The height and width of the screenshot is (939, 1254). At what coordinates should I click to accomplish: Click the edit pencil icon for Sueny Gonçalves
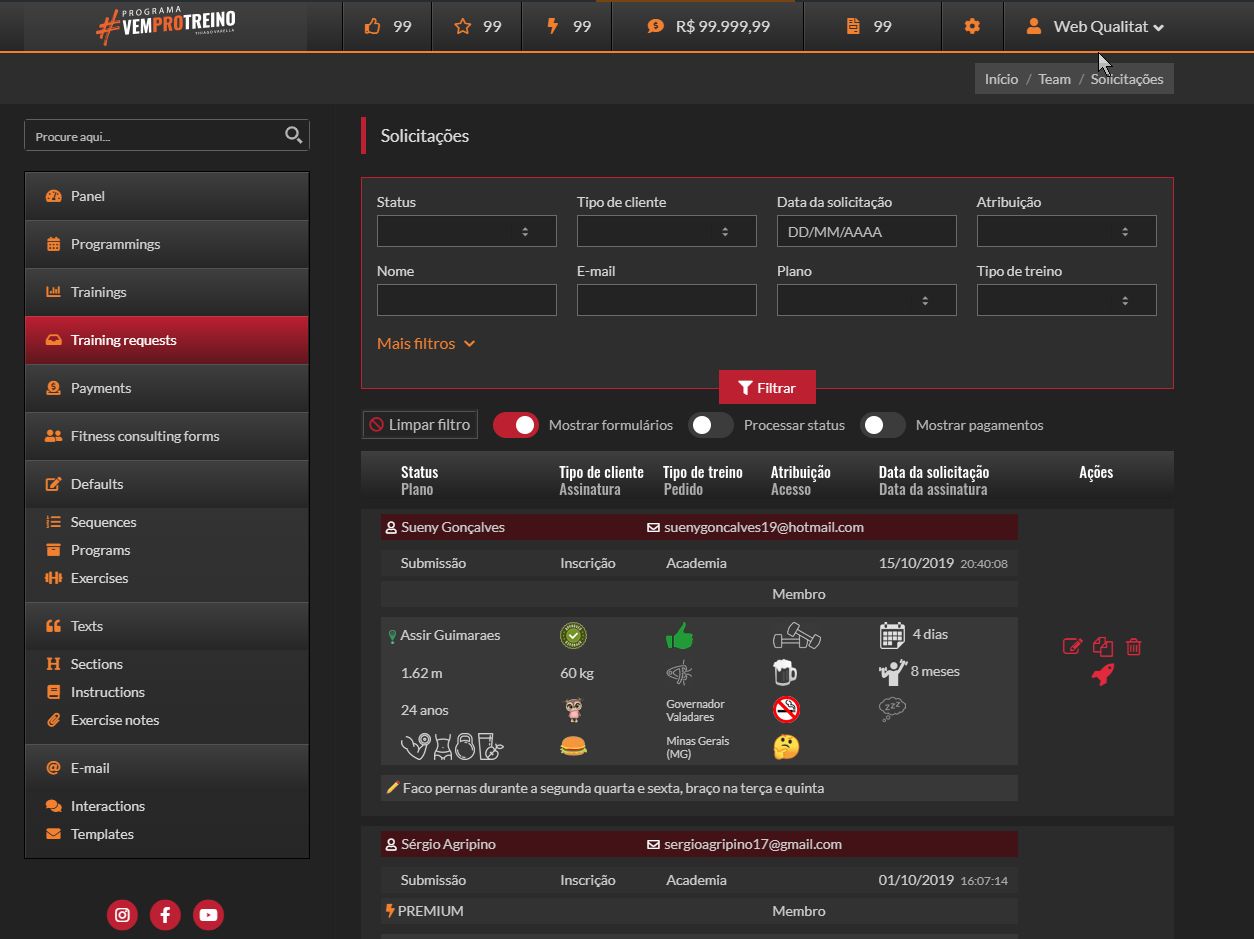(x=1072, y=646)
